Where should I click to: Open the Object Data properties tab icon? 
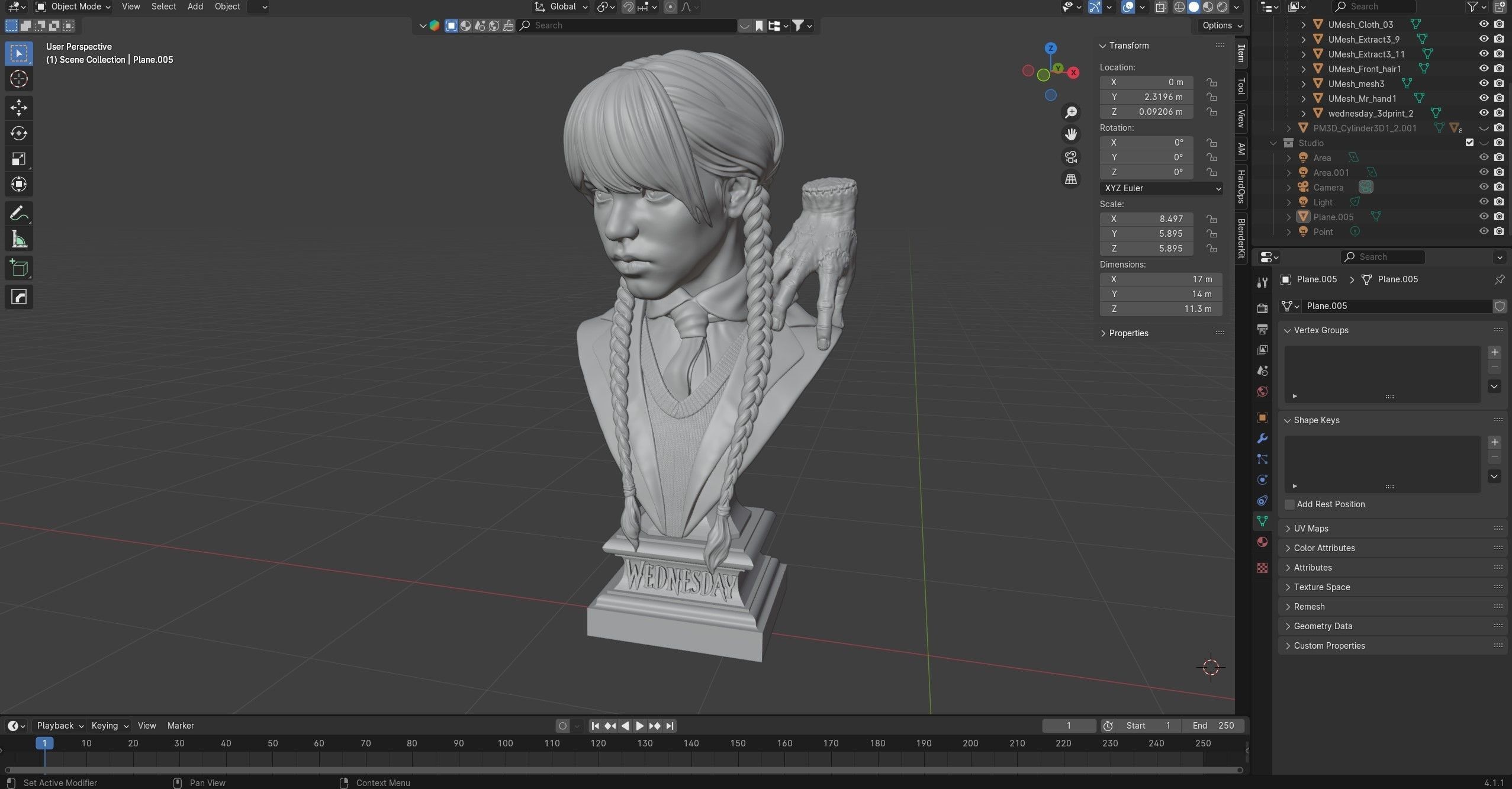pos(1262,521)
